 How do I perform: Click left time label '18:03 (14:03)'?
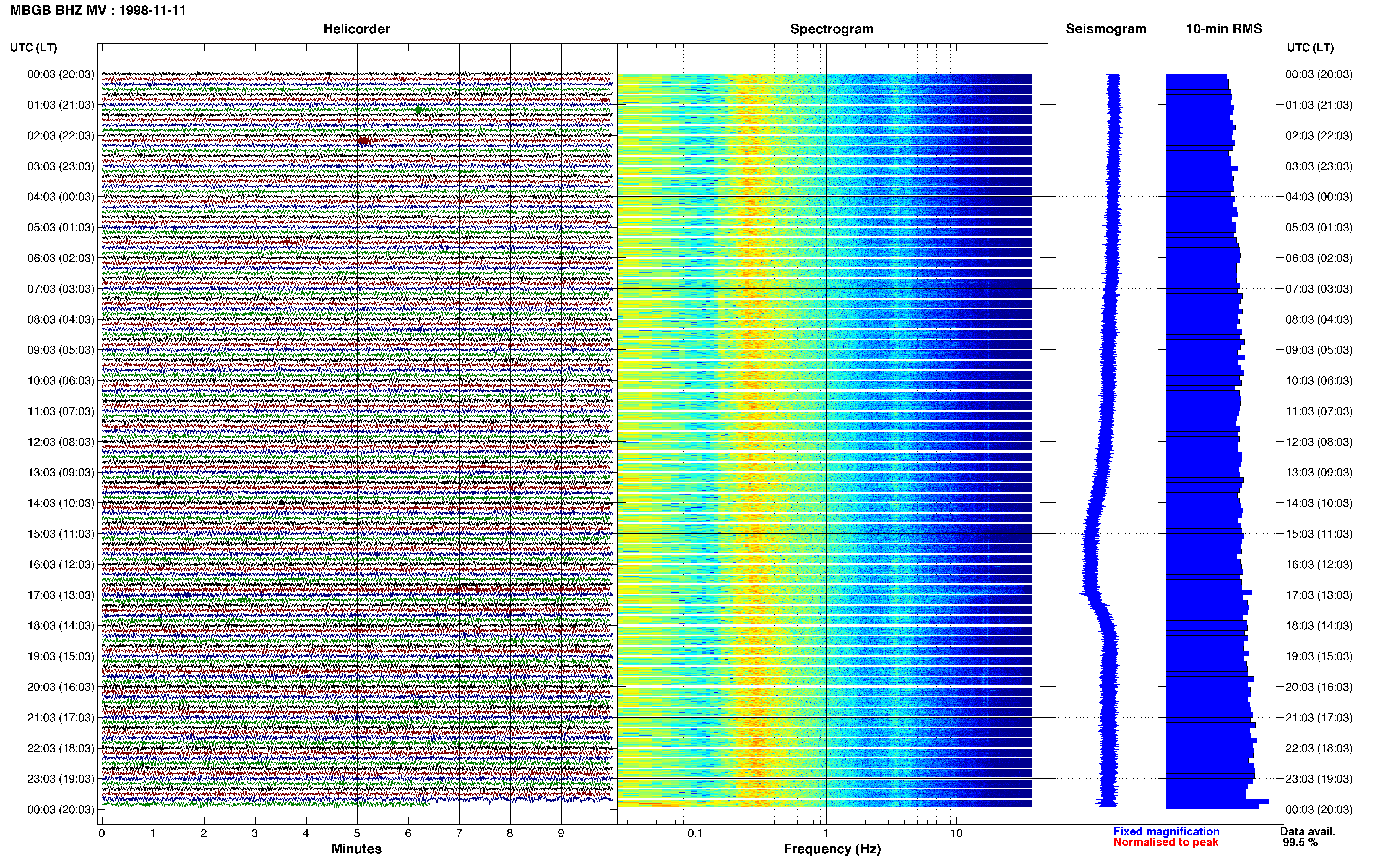coord(60,626)
